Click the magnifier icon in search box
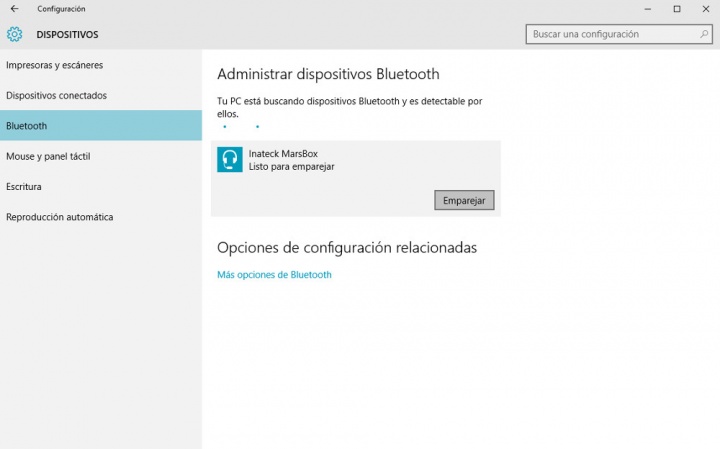This screenshot has width=720, height=449. tap(704, 34)
